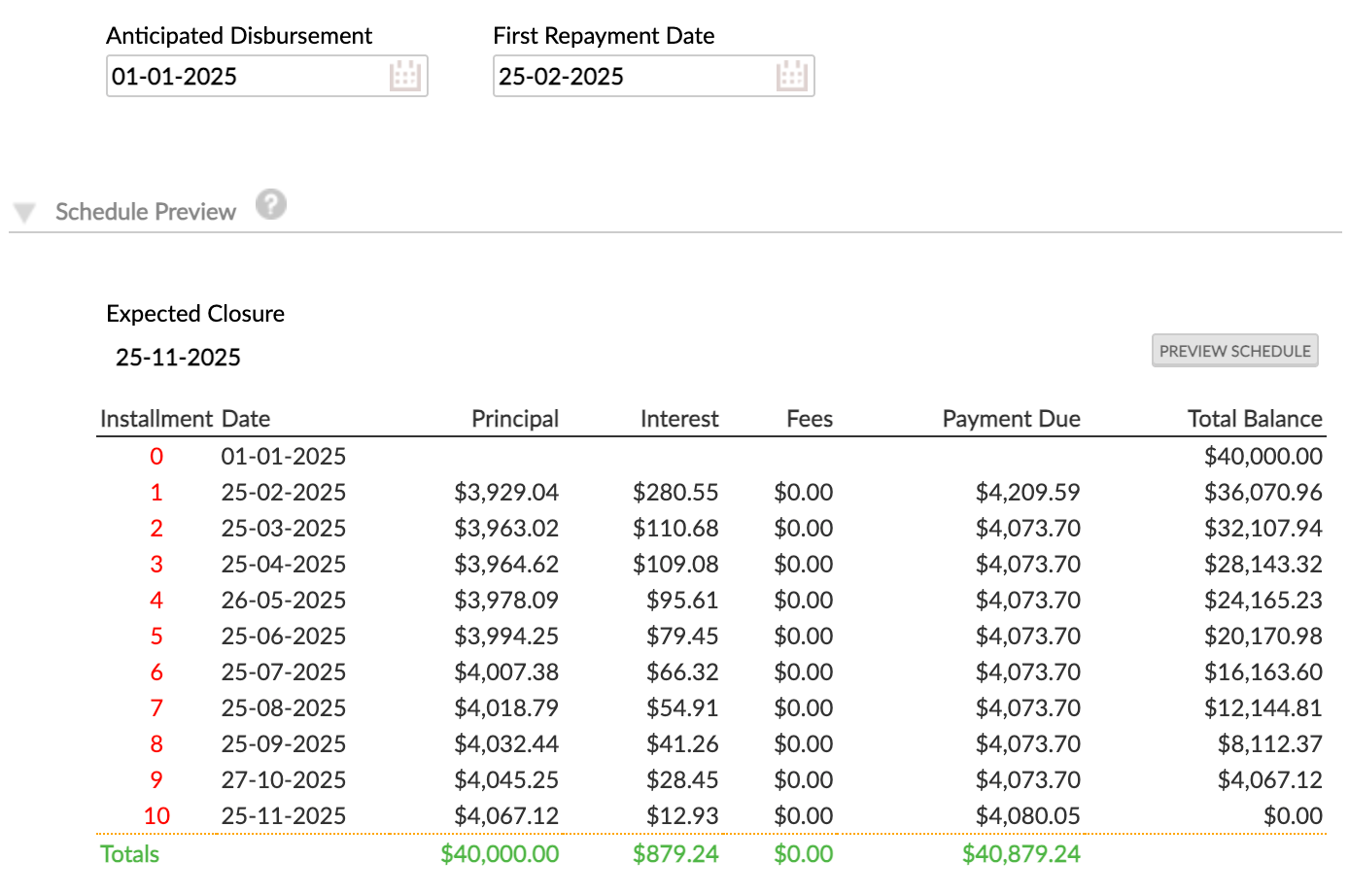Click the Totals row label

click(x=129, y=854)
